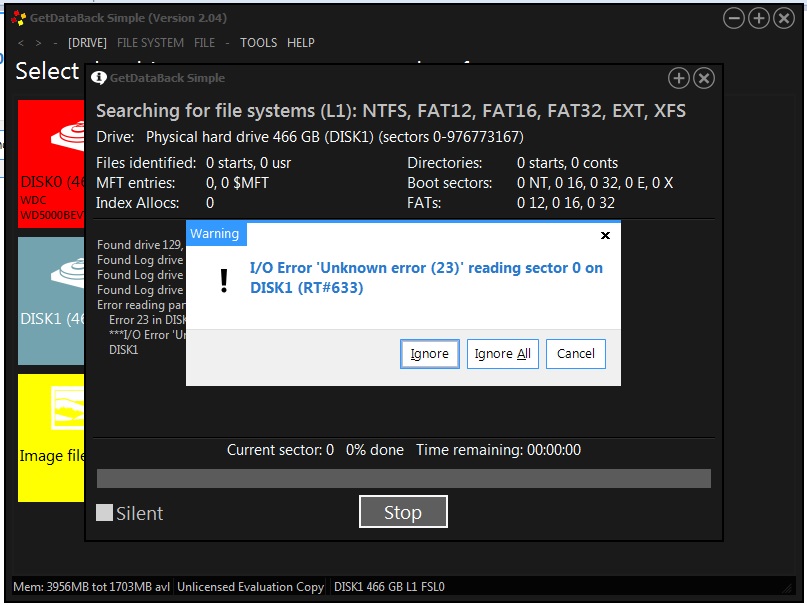Viewport: 807px width, 605px height.
Task: Stop the file system search
Action: 403,512
